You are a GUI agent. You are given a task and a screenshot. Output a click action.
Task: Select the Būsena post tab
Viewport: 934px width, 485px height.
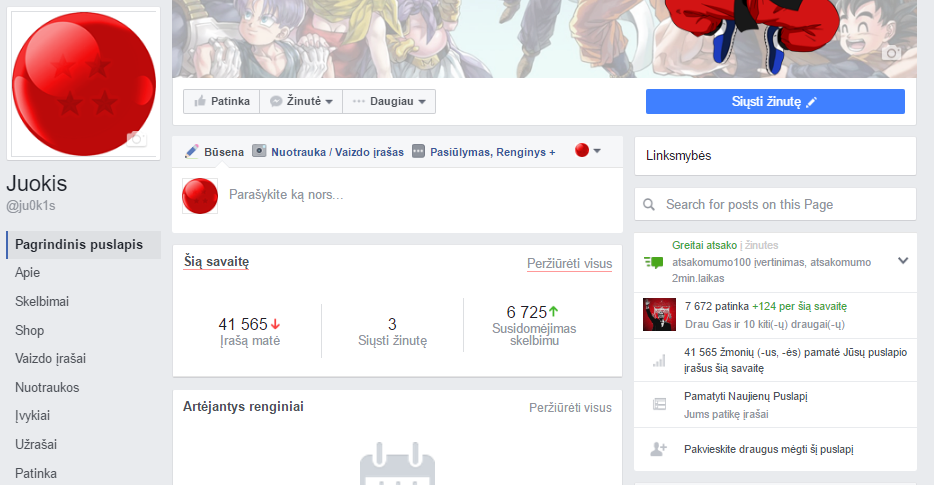(x=214, y=152)
